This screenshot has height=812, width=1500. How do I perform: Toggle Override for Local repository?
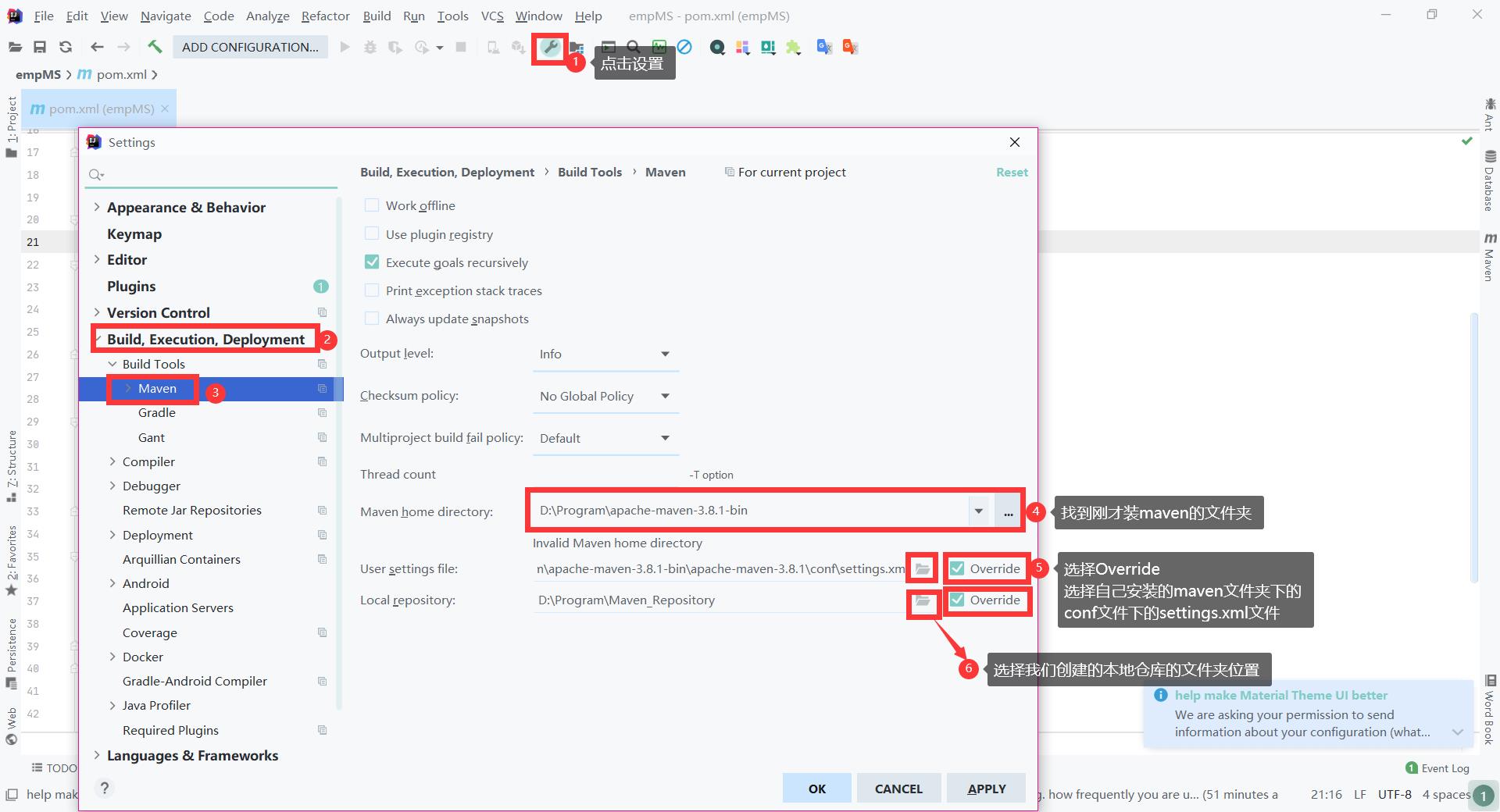pyautogui.click(x=957, y=600)
